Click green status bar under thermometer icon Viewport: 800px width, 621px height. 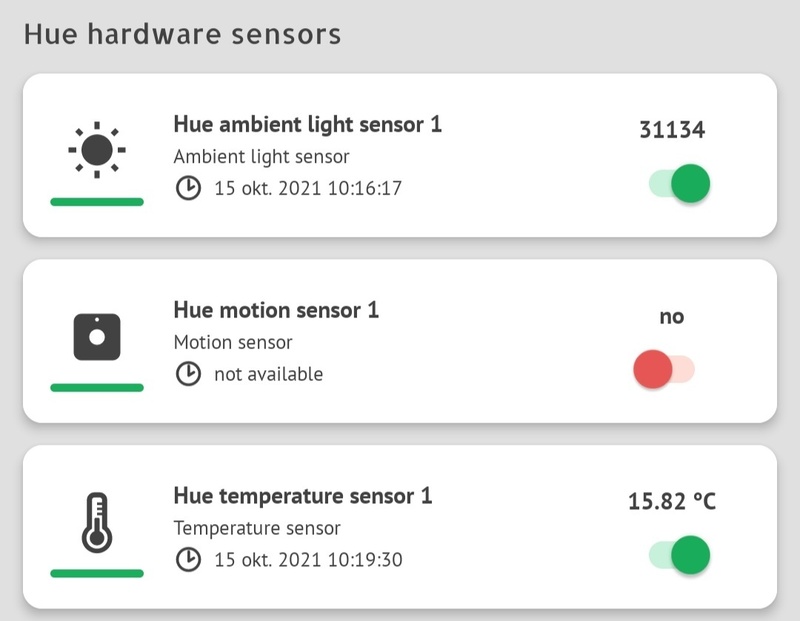click(x=97, y=573)
